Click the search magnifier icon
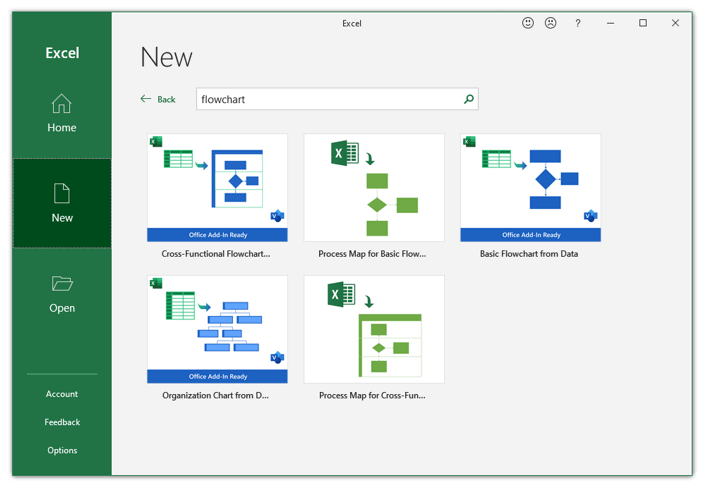 point(469,99)
